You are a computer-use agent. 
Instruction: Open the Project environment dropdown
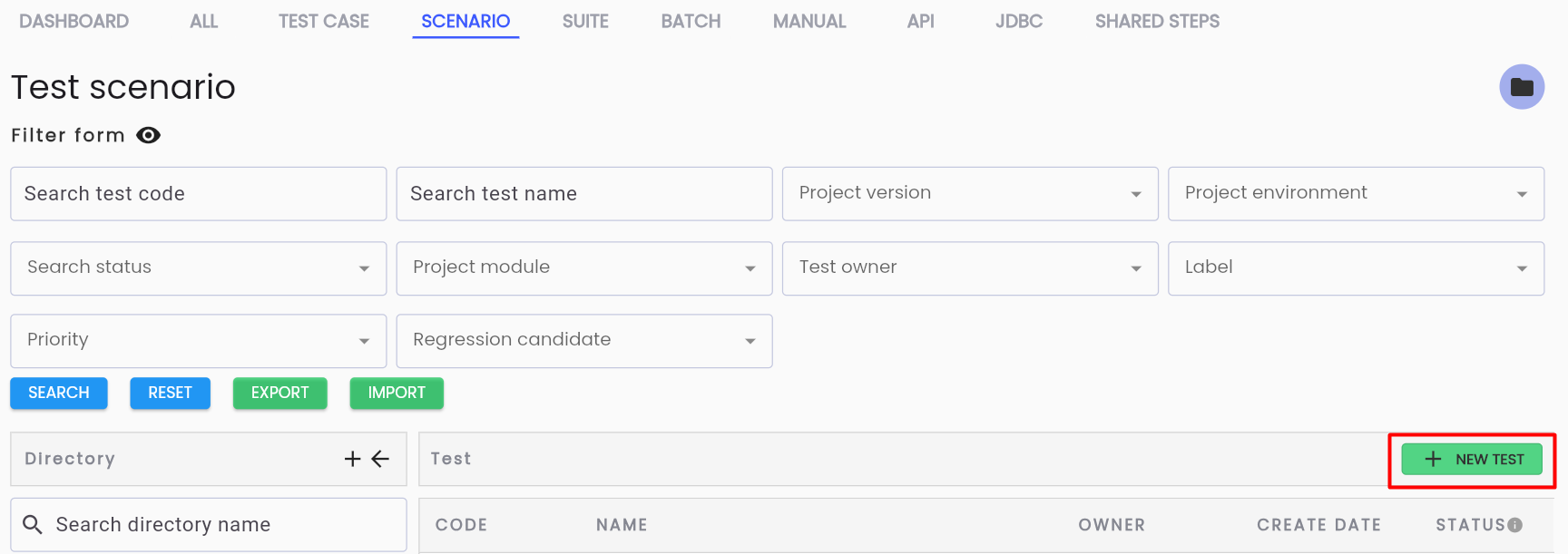1356,193
